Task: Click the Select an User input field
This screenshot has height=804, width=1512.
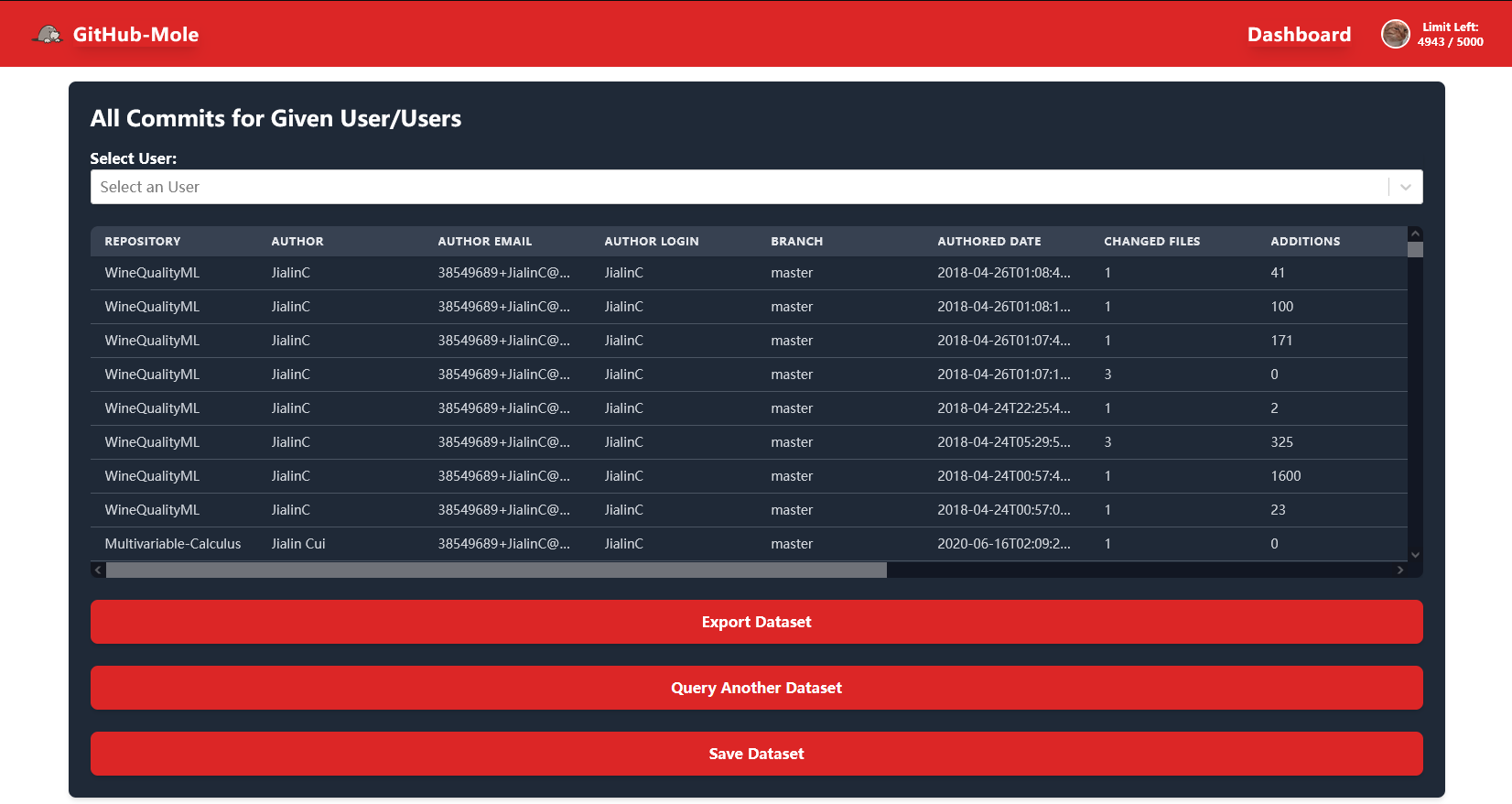Action: pos(732,187)
